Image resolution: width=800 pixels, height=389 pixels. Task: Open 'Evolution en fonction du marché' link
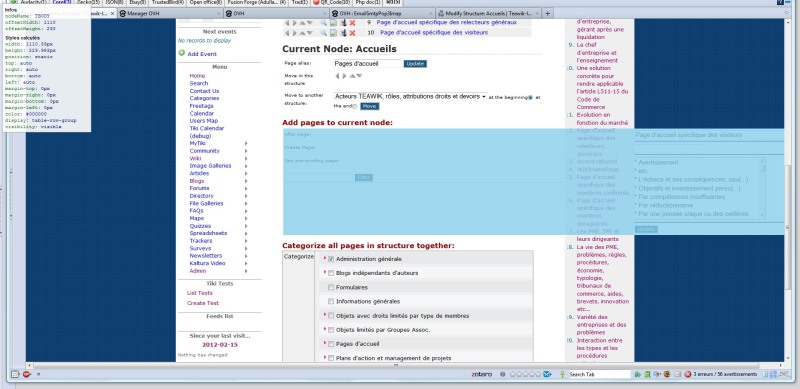602,119
